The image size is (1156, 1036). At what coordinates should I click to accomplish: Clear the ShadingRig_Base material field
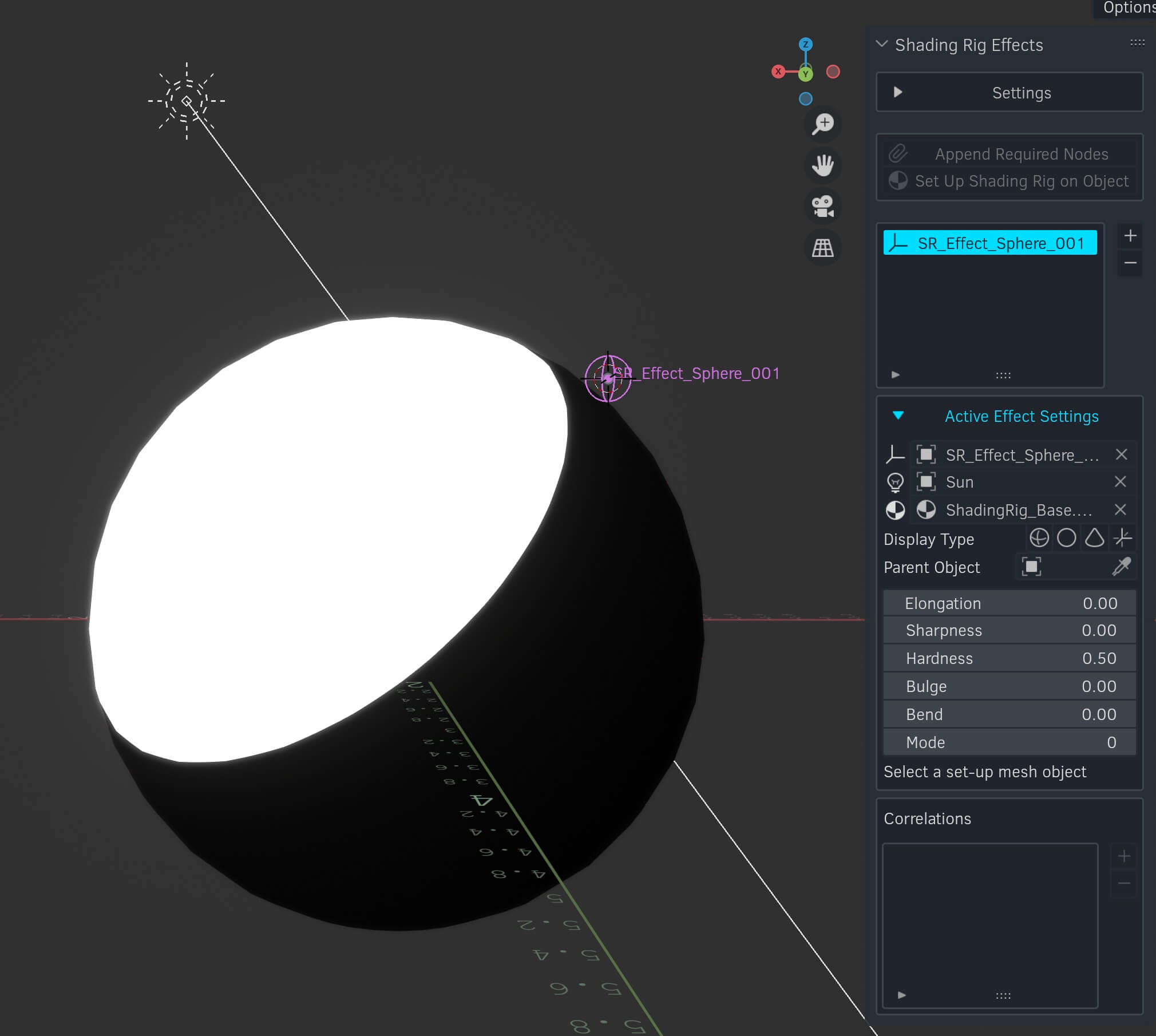pyautogui.click(x=1121, y=510)
